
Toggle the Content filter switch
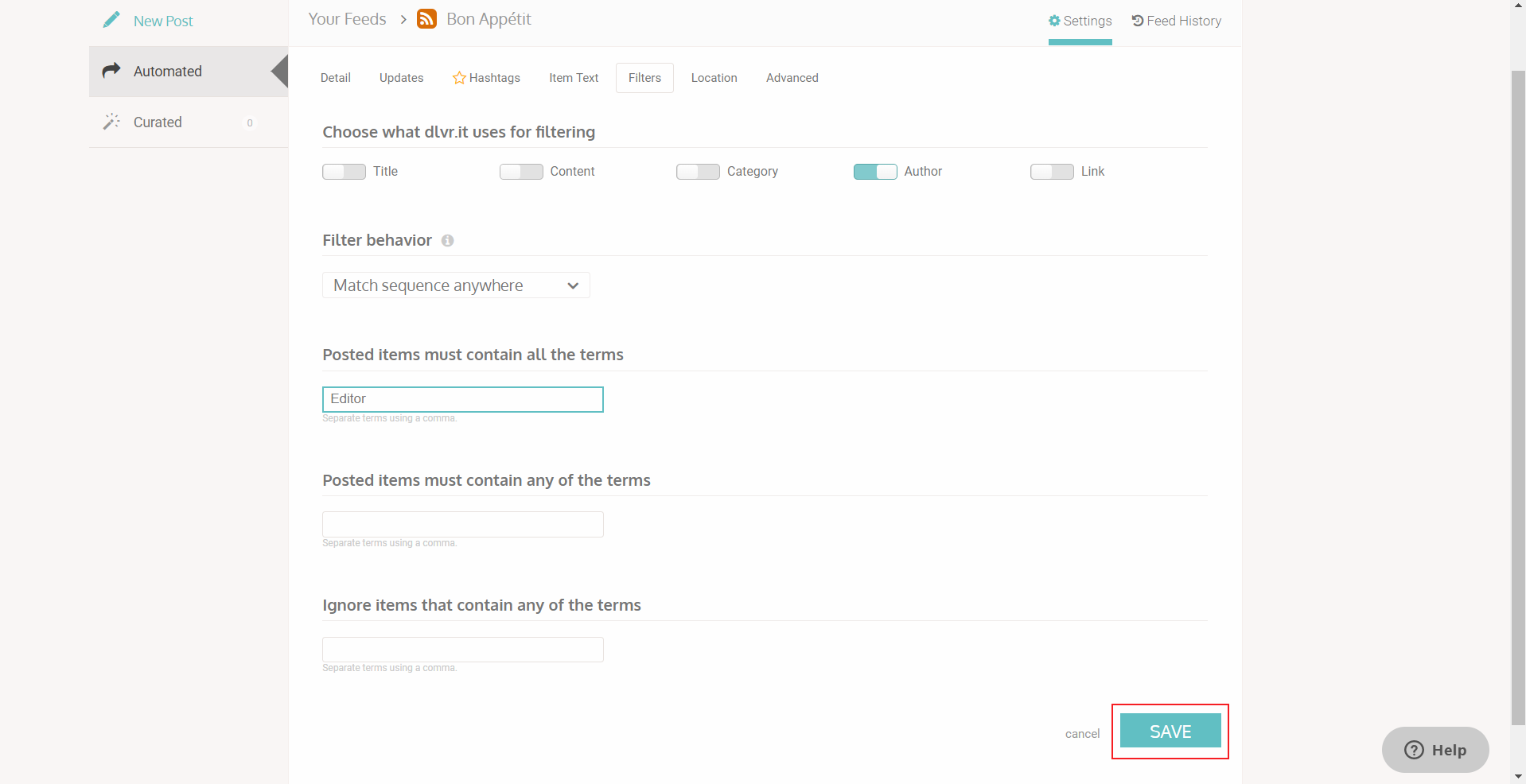click(x=521, y=172)
